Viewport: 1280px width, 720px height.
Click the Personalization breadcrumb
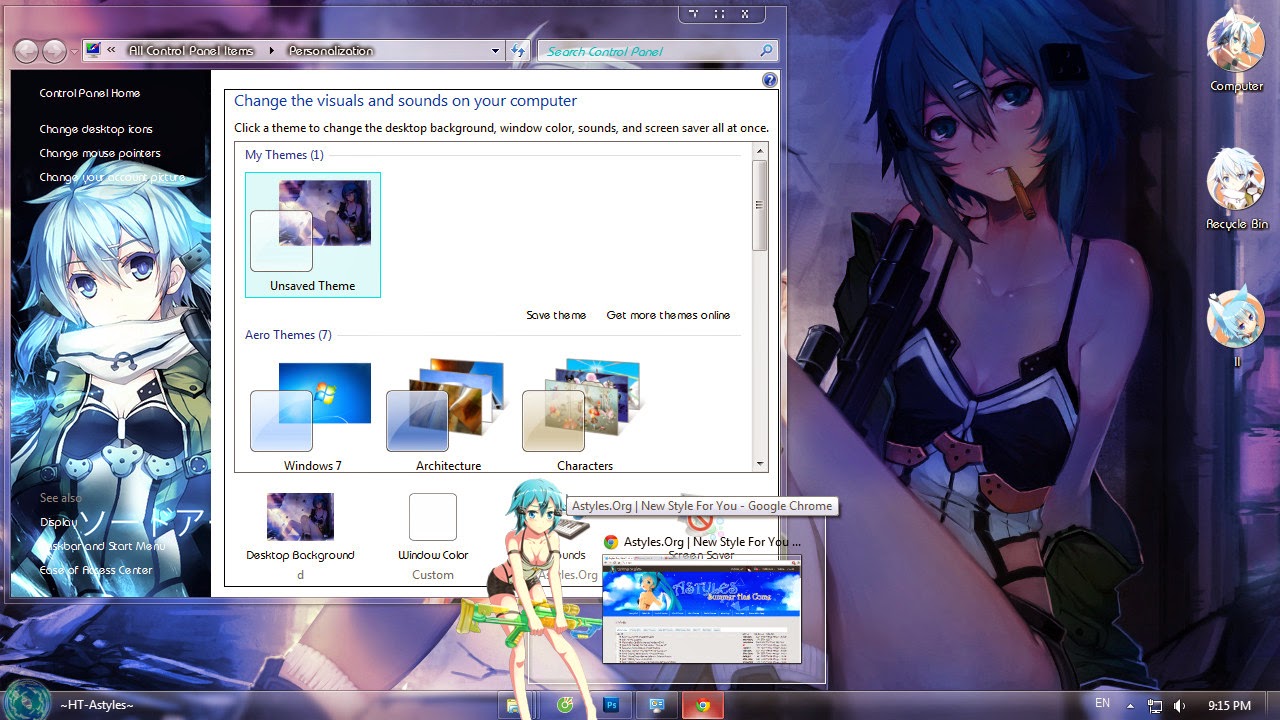[x=331, y=51]
